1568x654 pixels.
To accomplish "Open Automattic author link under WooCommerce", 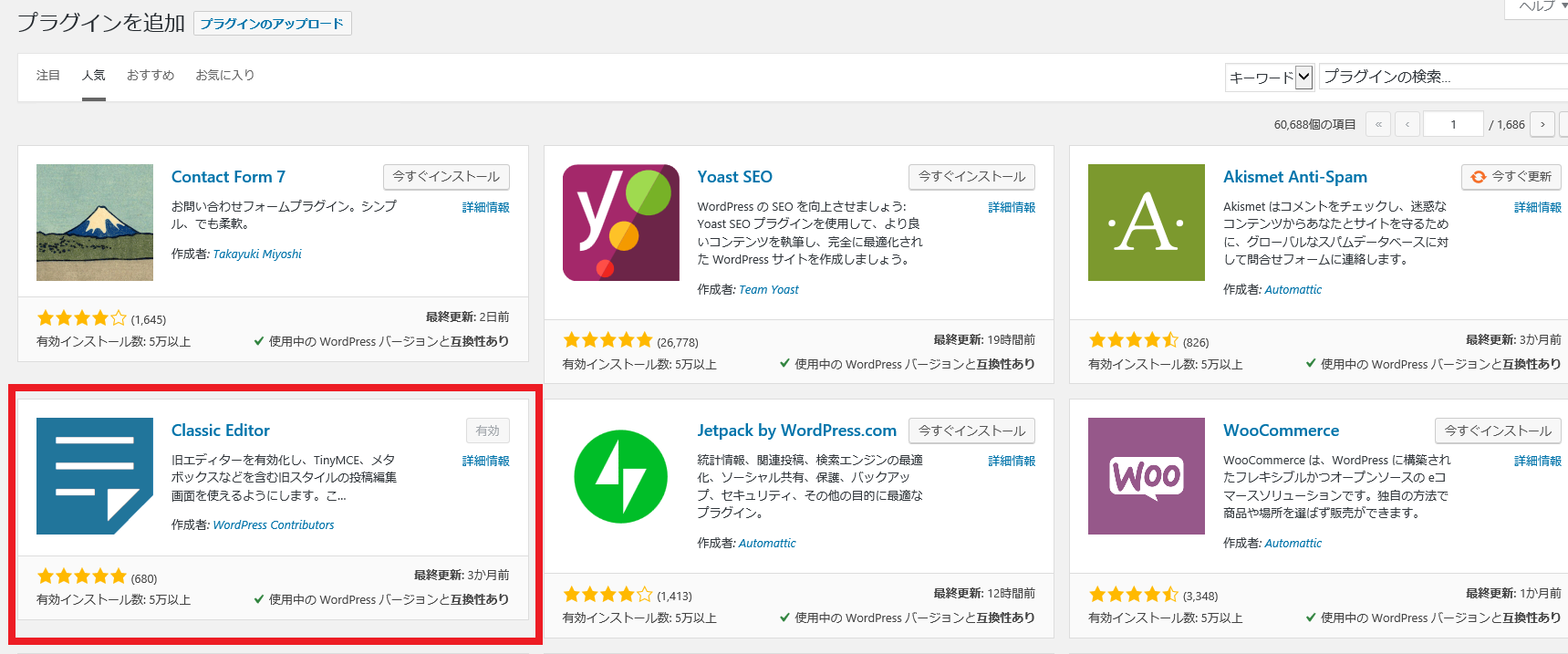I will click(1293, 544).
